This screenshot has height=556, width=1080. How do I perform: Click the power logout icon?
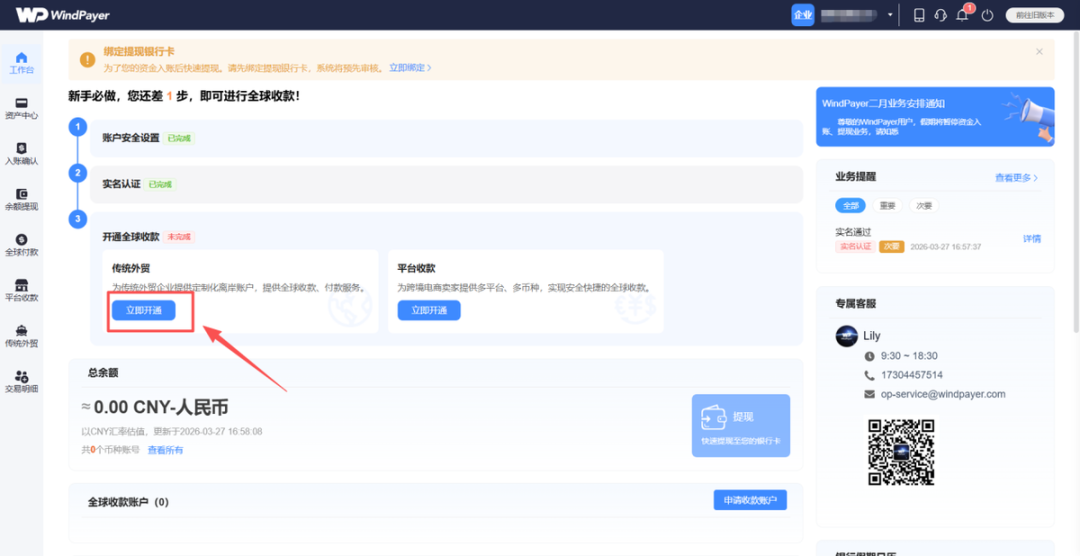tap(987, 15)
